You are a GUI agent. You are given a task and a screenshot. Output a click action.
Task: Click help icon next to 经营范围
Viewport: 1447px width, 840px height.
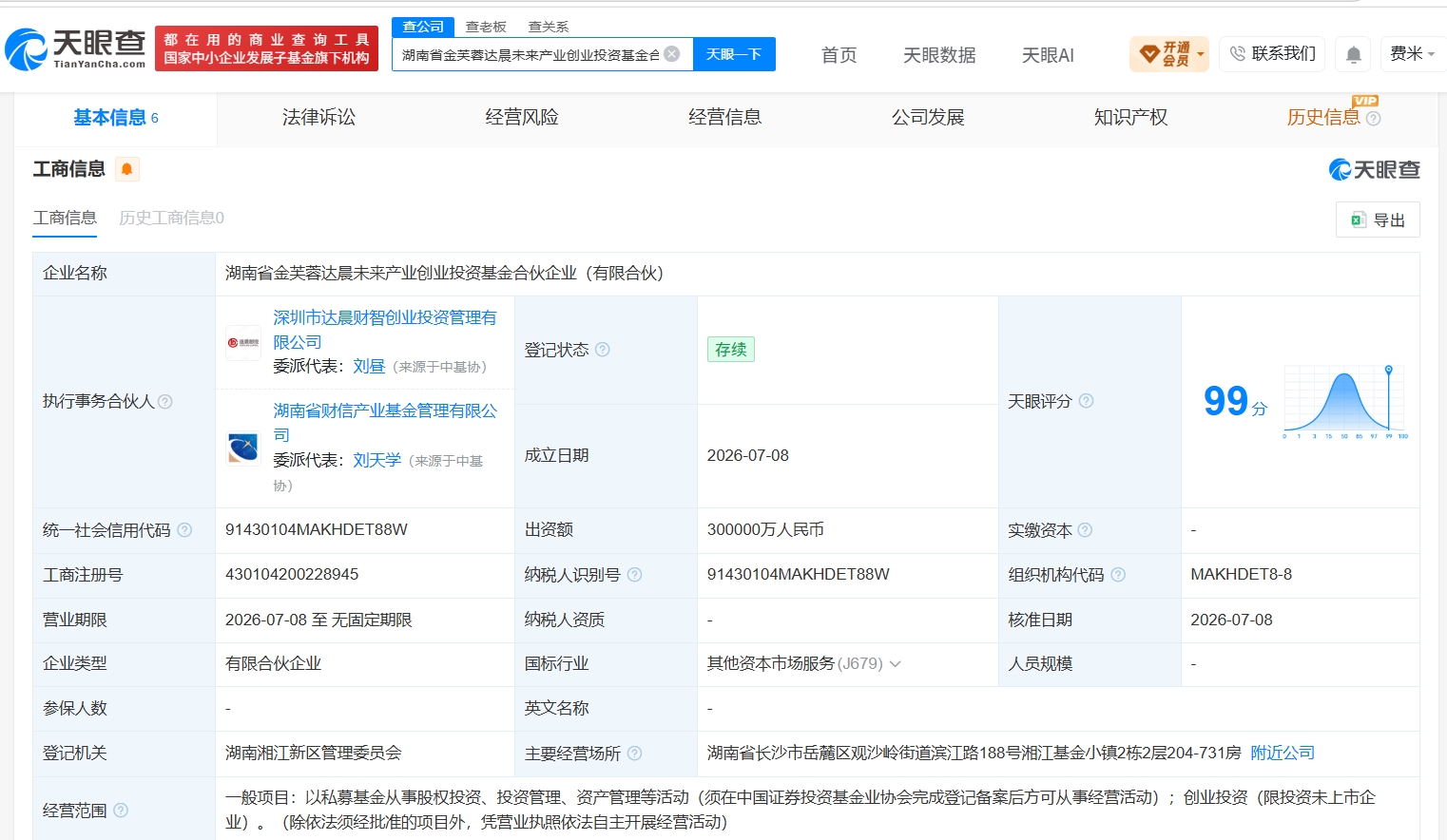(x=121, y=811)
